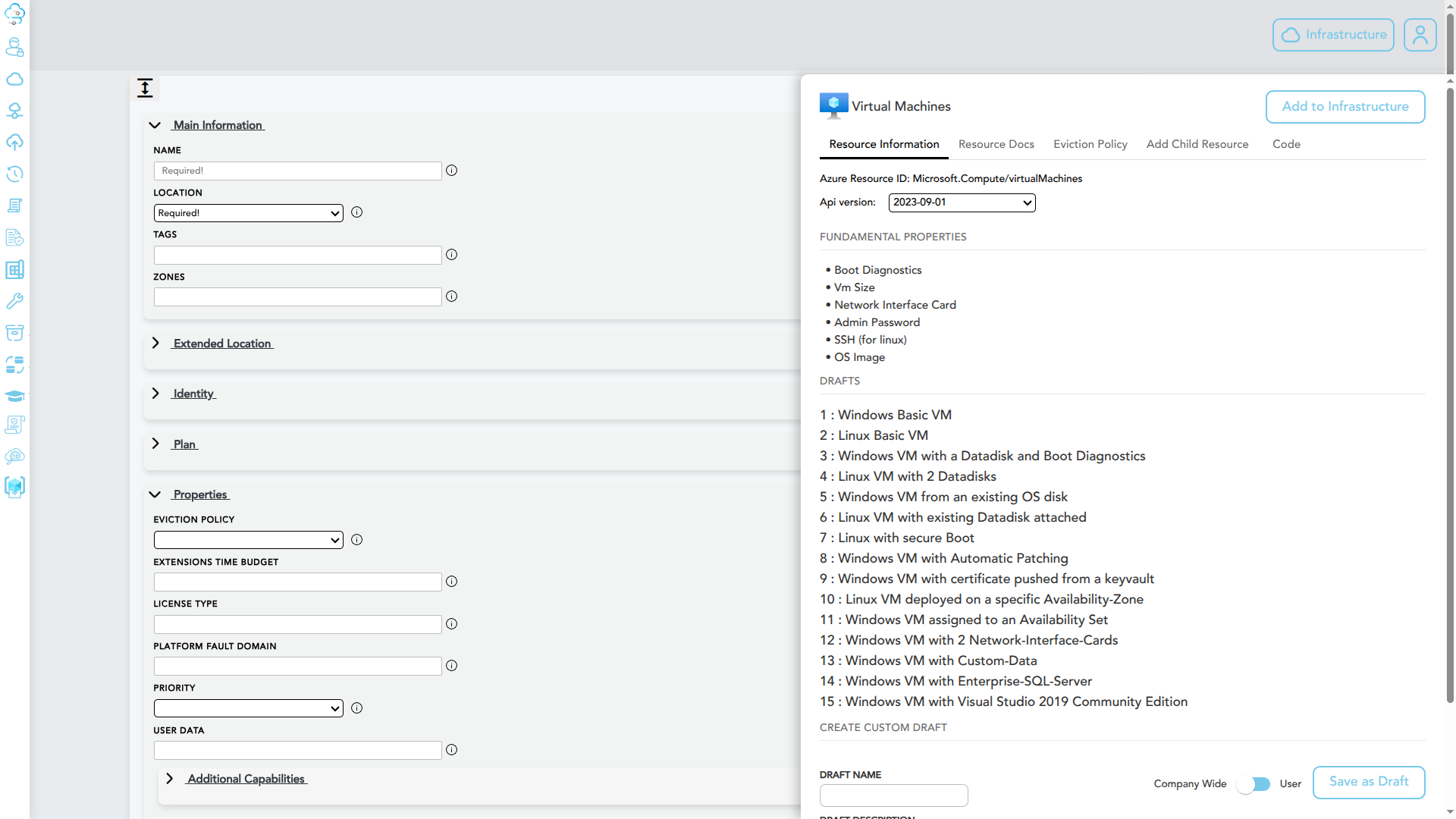Switch to the Code tab

pyautogui.click(x=1286, y=144)
